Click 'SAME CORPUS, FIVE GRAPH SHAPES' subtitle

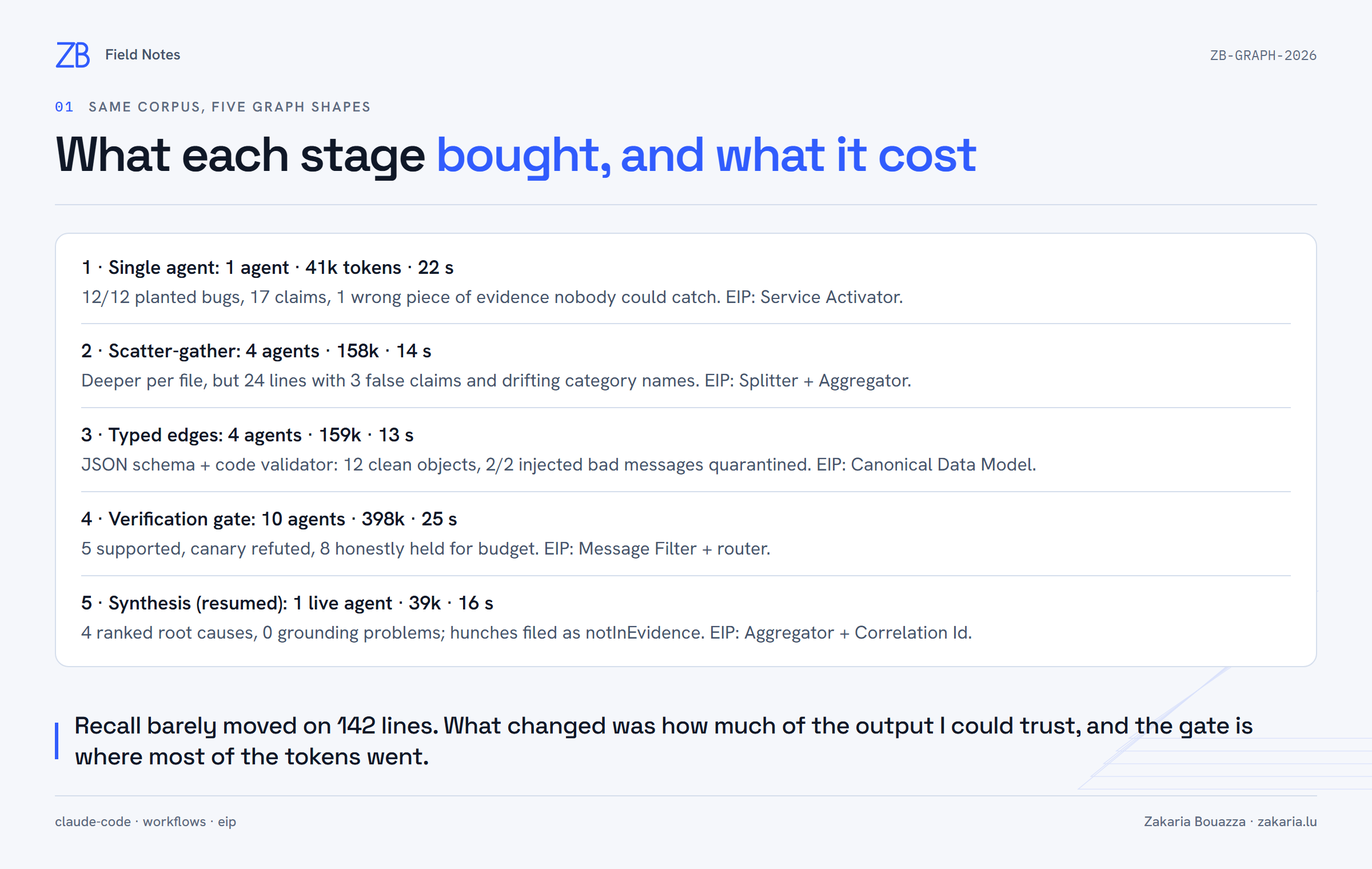tap(229, 107)
